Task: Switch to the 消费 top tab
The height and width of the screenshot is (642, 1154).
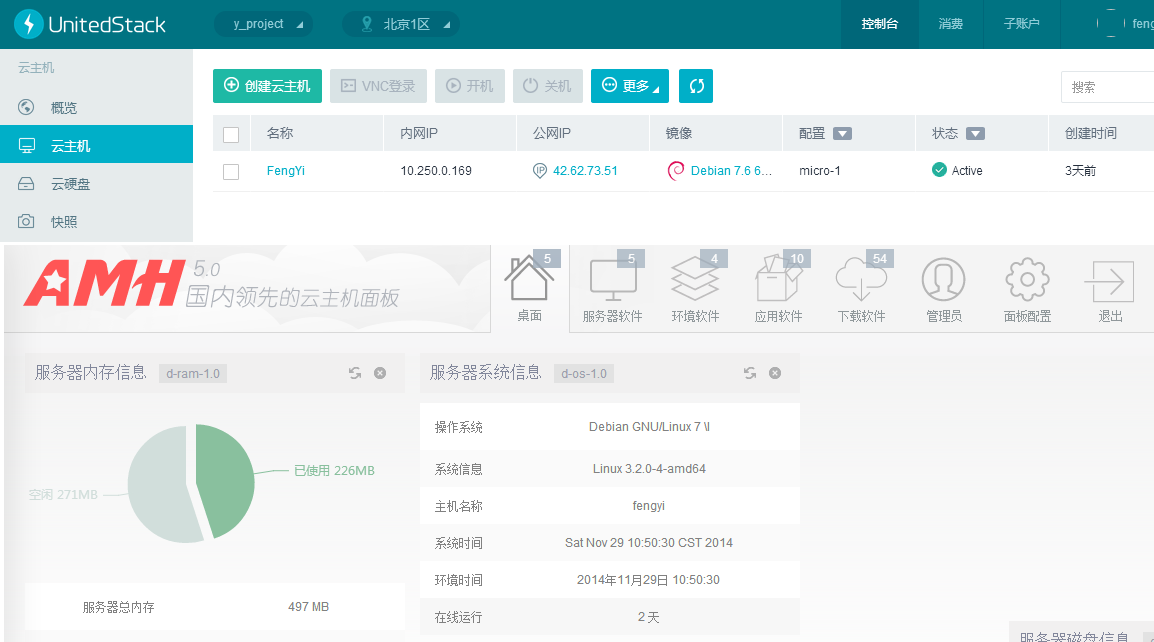Action: click(950, 24)
